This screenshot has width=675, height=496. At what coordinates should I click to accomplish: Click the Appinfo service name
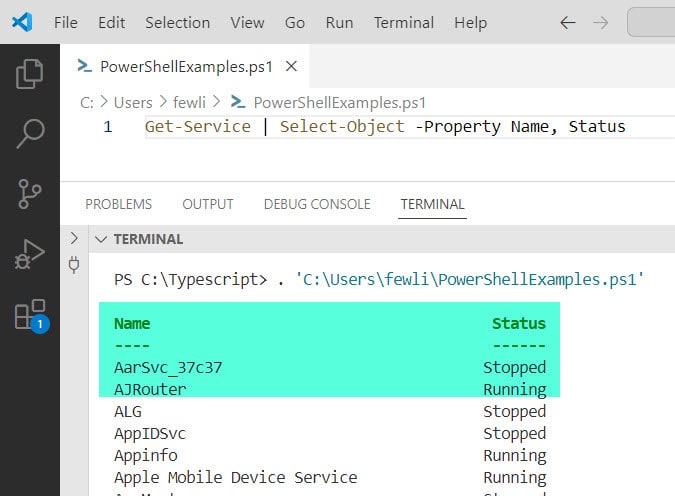click(x=146, y=455)
